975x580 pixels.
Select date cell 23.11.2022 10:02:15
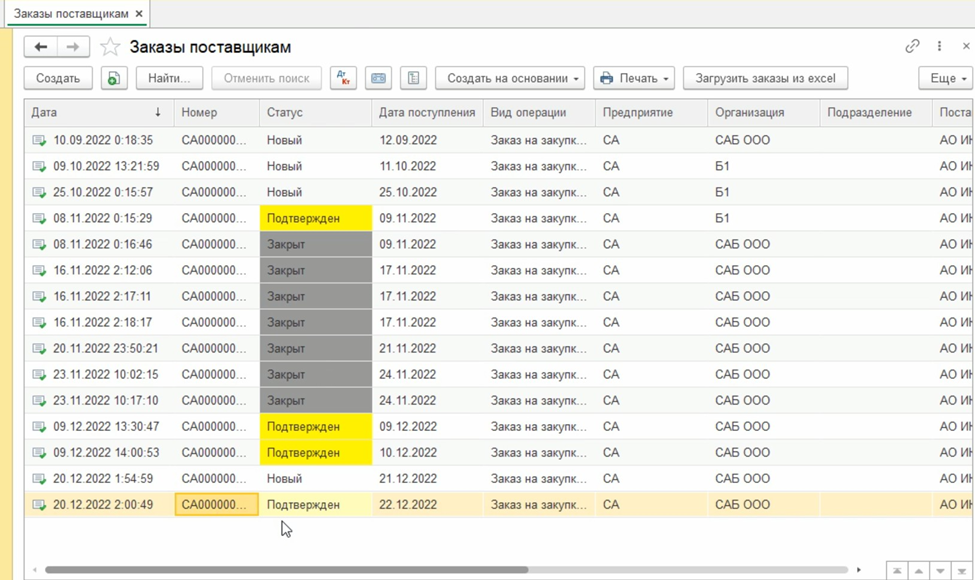pyautogui.click(x=106, y=375)
